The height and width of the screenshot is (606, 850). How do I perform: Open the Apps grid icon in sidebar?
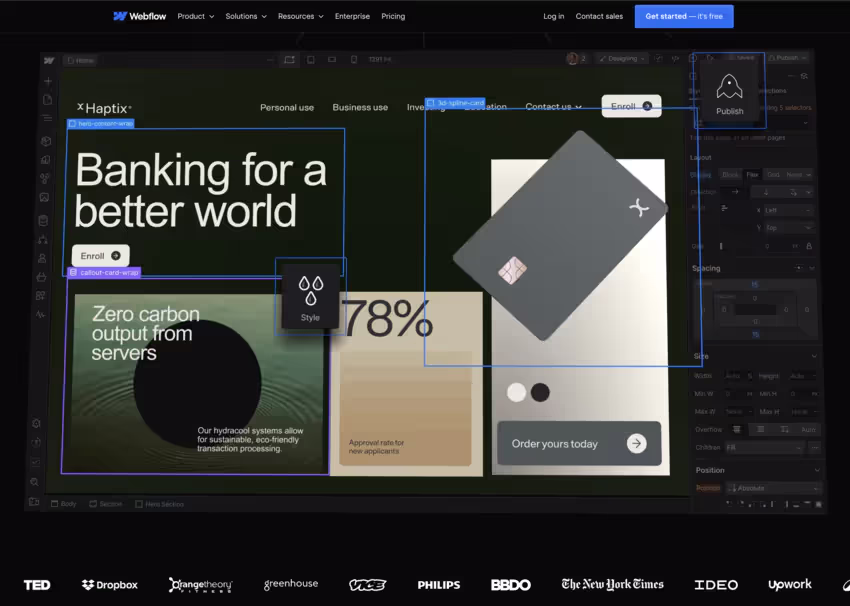coord(41,295)
